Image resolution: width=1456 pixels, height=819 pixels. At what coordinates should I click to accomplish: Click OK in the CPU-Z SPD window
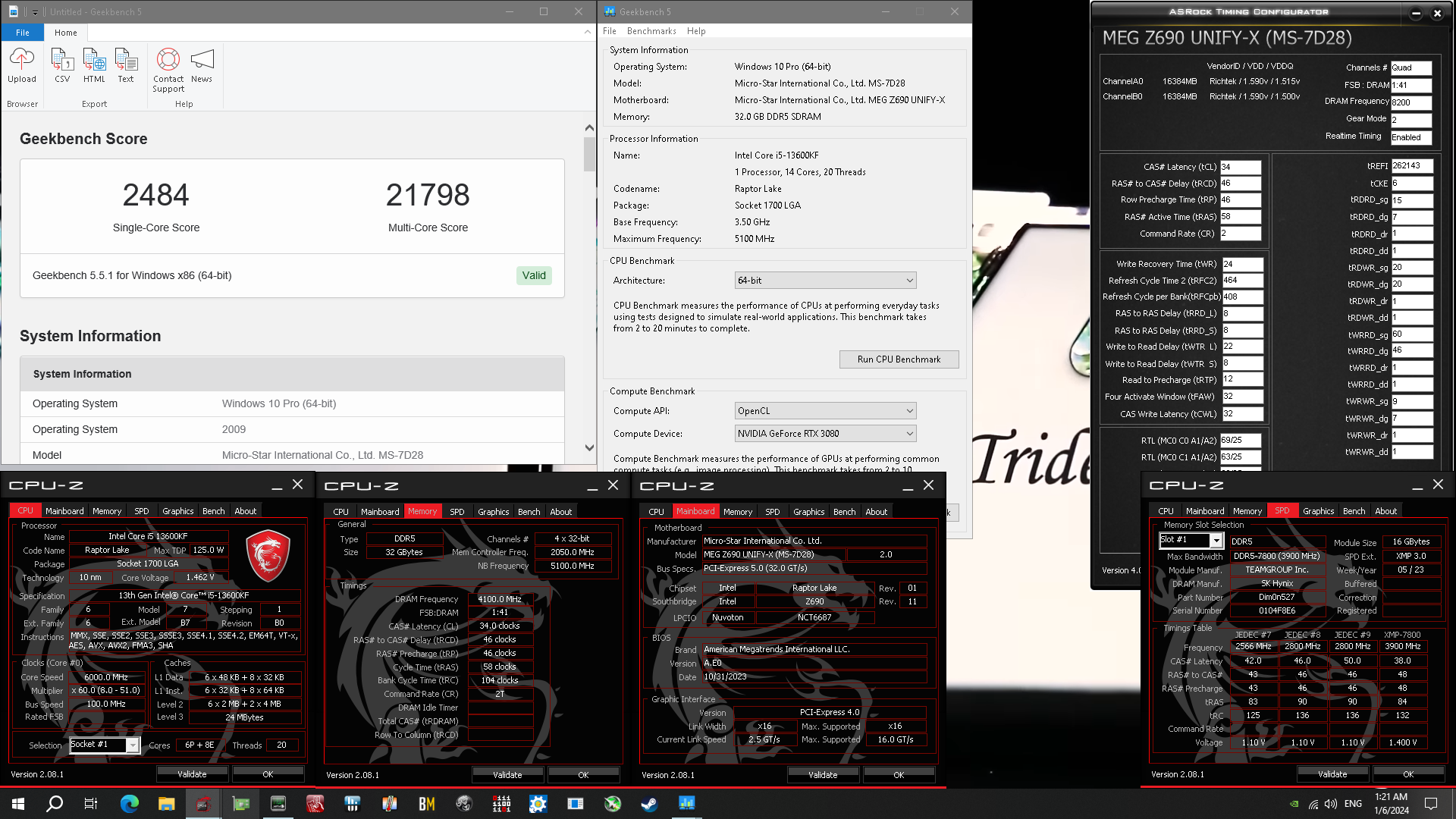pyautogui.click(x=1408, y=774)
